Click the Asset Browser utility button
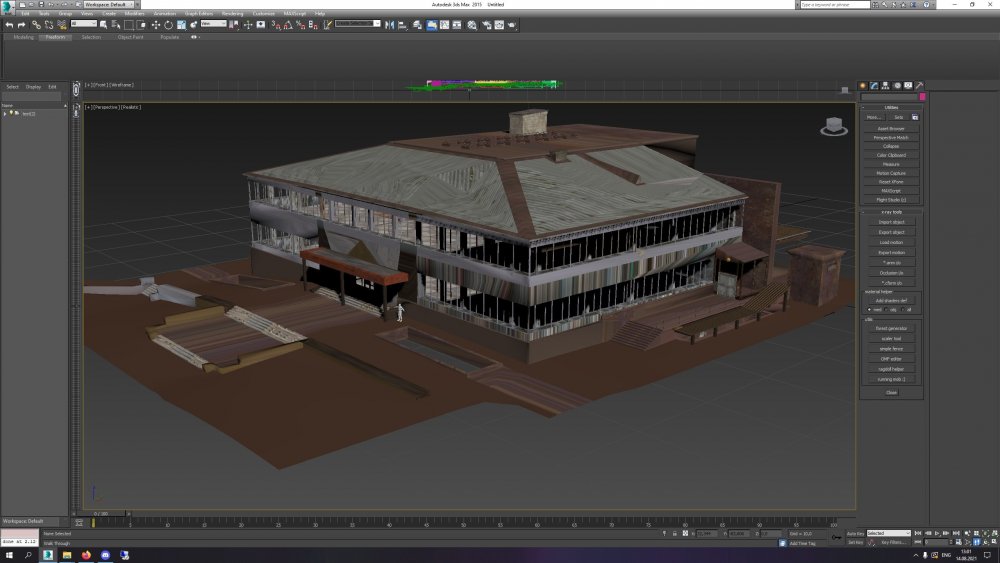The width and height of the screenshot is (1000, 563). tap(891, 128)
